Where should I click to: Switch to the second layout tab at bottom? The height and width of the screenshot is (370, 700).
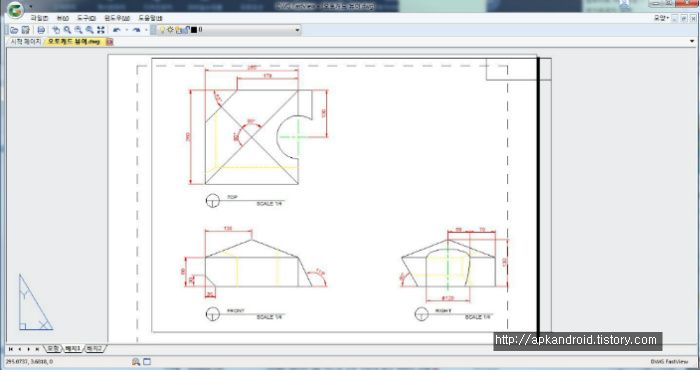tap(94, 349)
